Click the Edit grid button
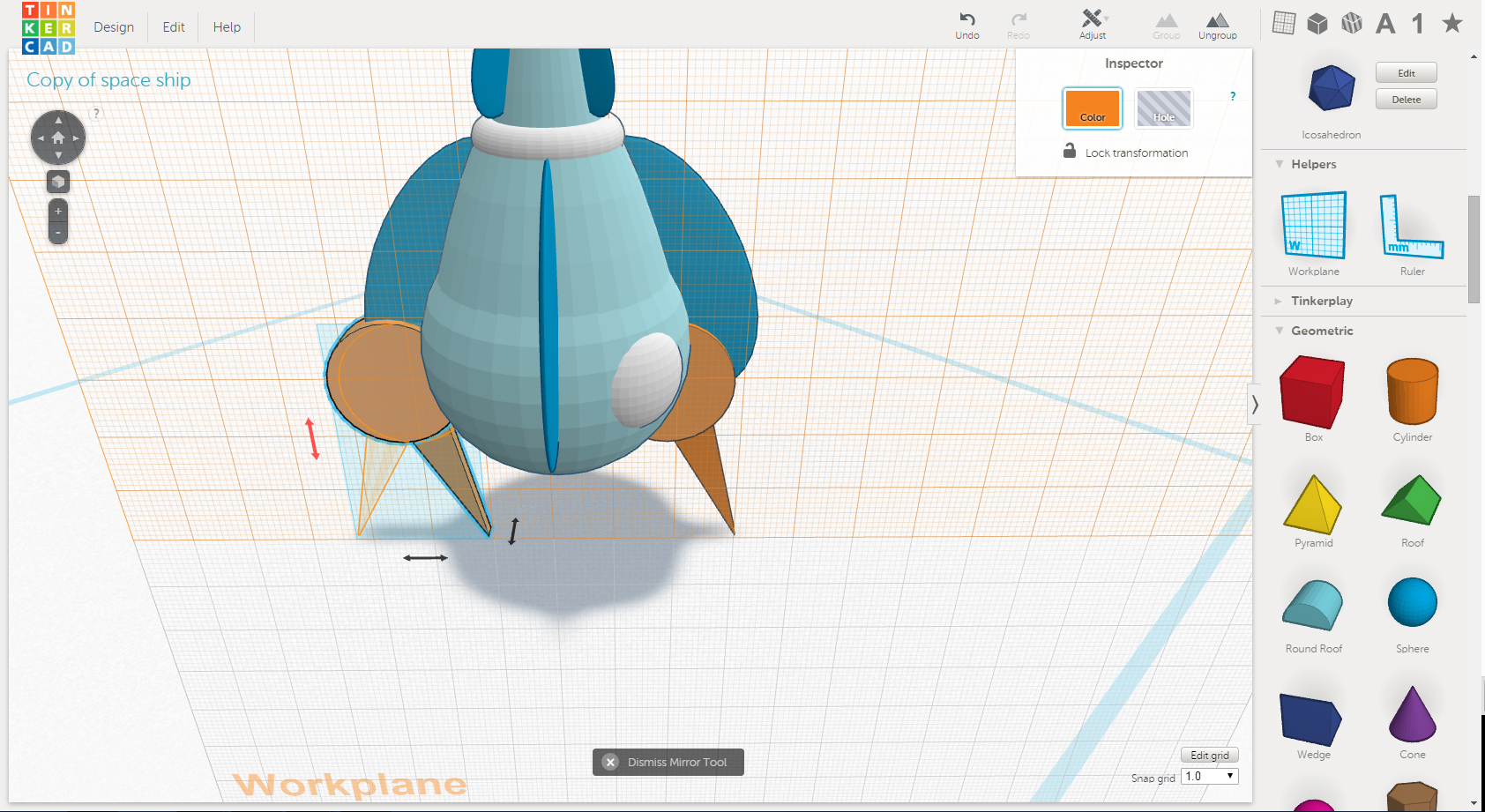The image size is (1485, 812). (1210, 755)
